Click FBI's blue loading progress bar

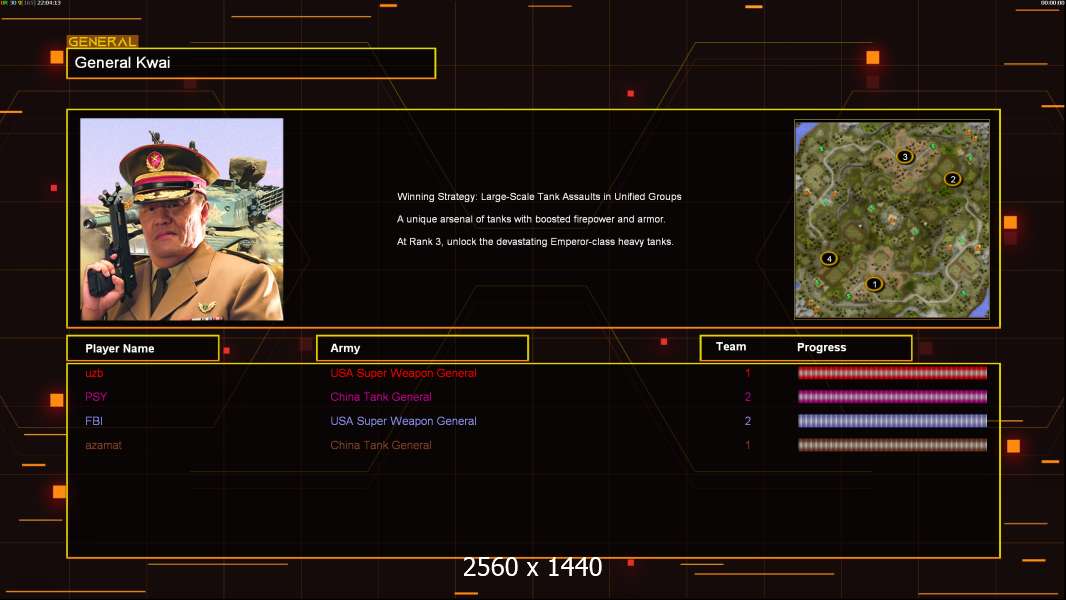click(893, 421)
